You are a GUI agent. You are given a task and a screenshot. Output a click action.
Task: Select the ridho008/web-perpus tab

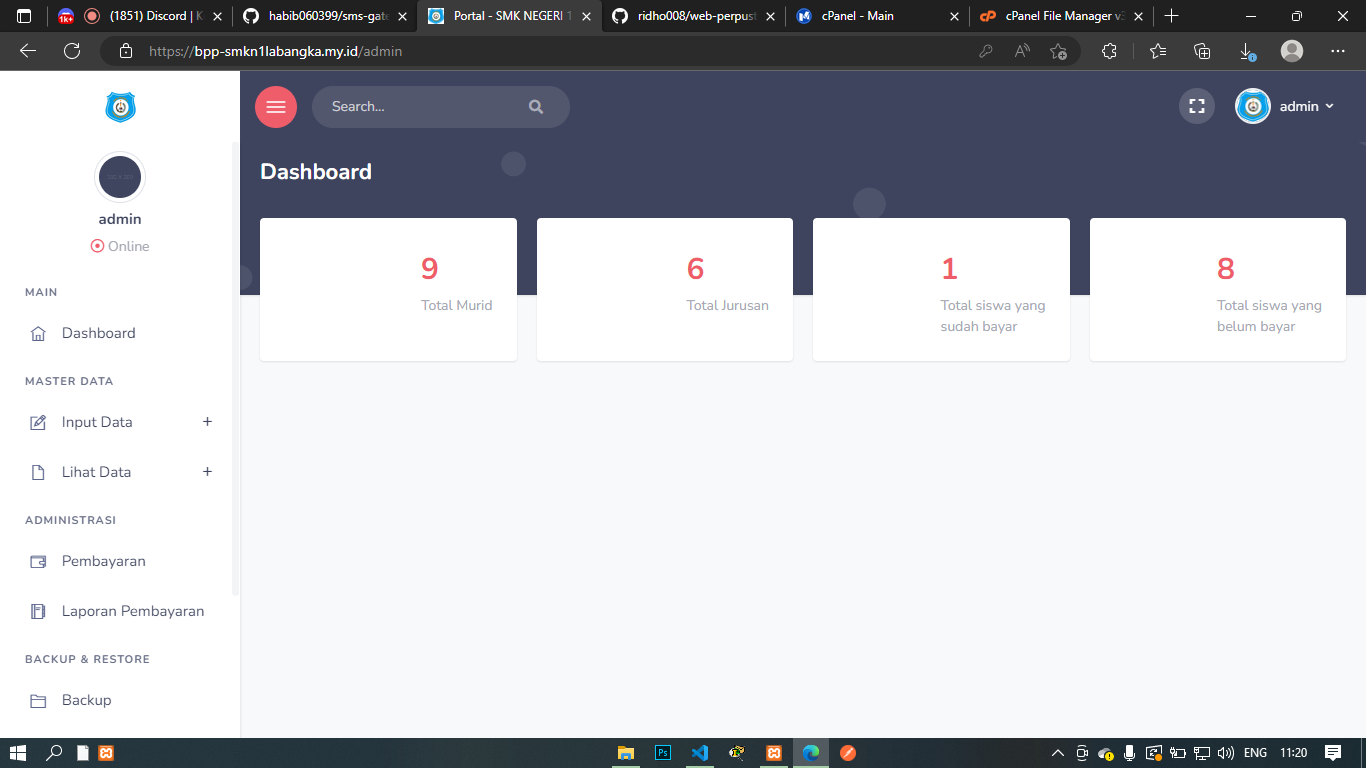pos(689,16)
